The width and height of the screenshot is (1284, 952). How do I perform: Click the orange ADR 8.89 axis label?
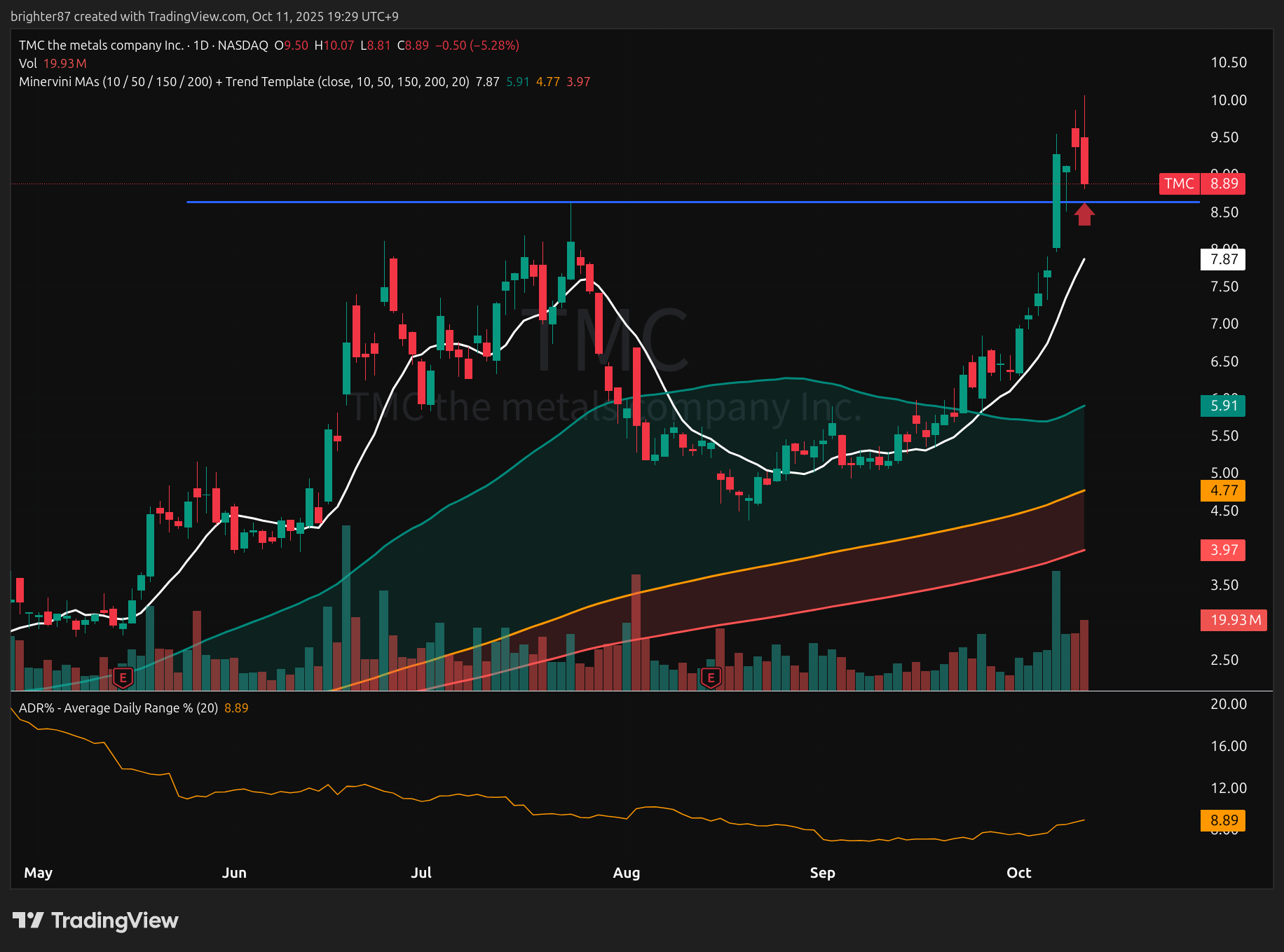click(x=1223, y=820)
